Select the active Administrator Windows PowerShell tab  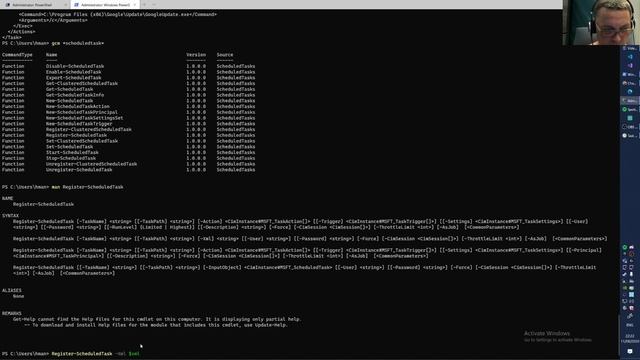[105, 5]
